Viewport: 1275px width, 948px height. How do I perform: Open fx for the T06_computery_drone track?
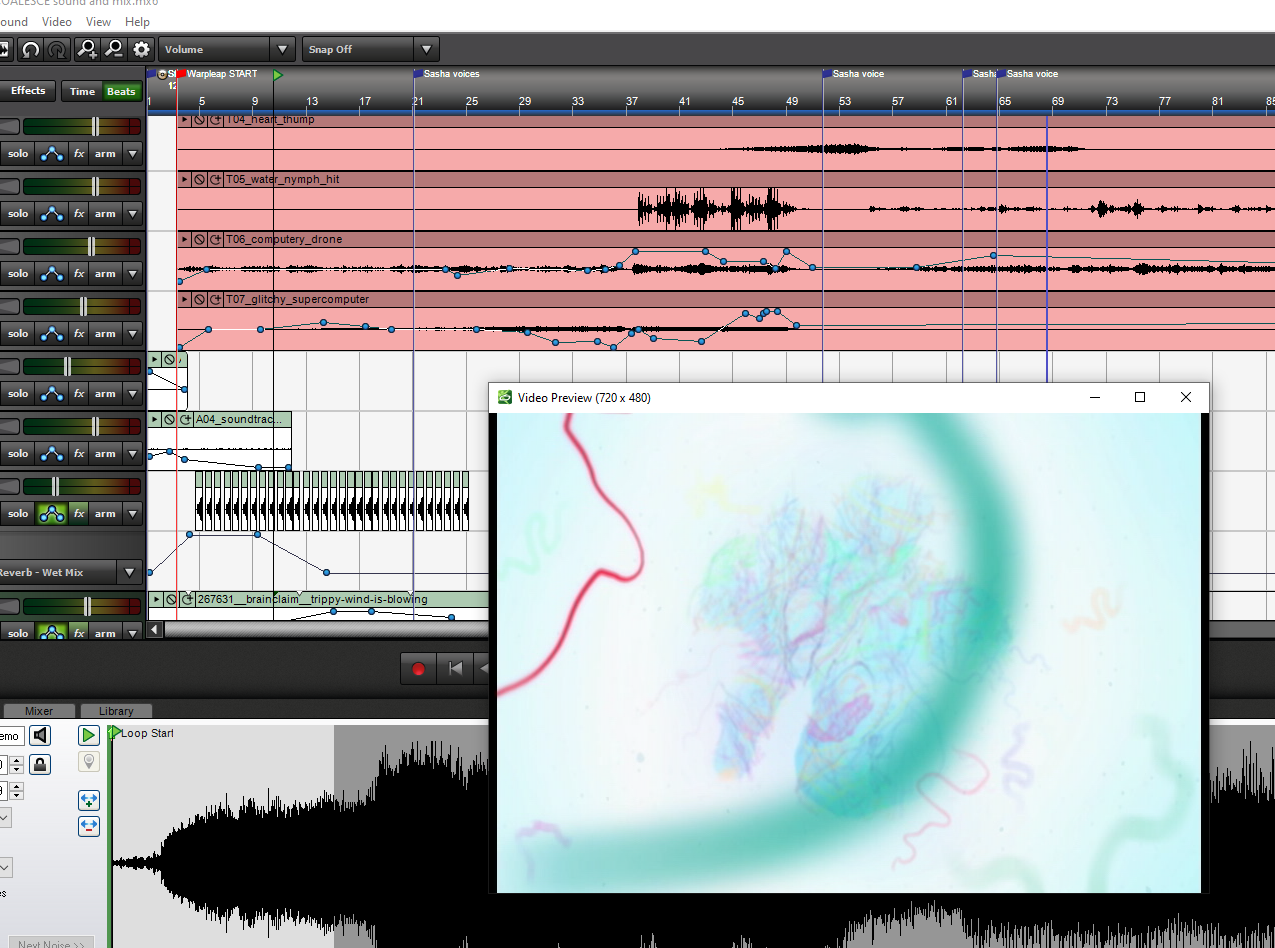(79, 274)
